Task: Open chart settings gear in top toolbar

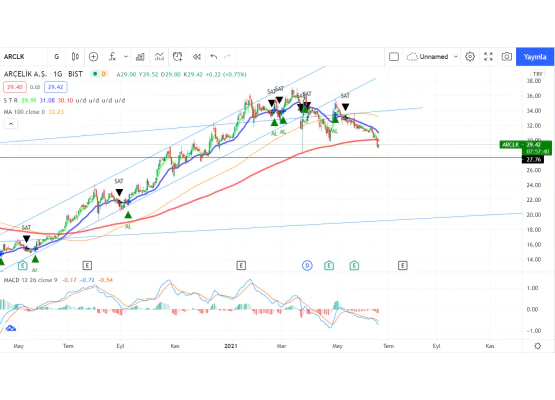Action: click(470, 57)
